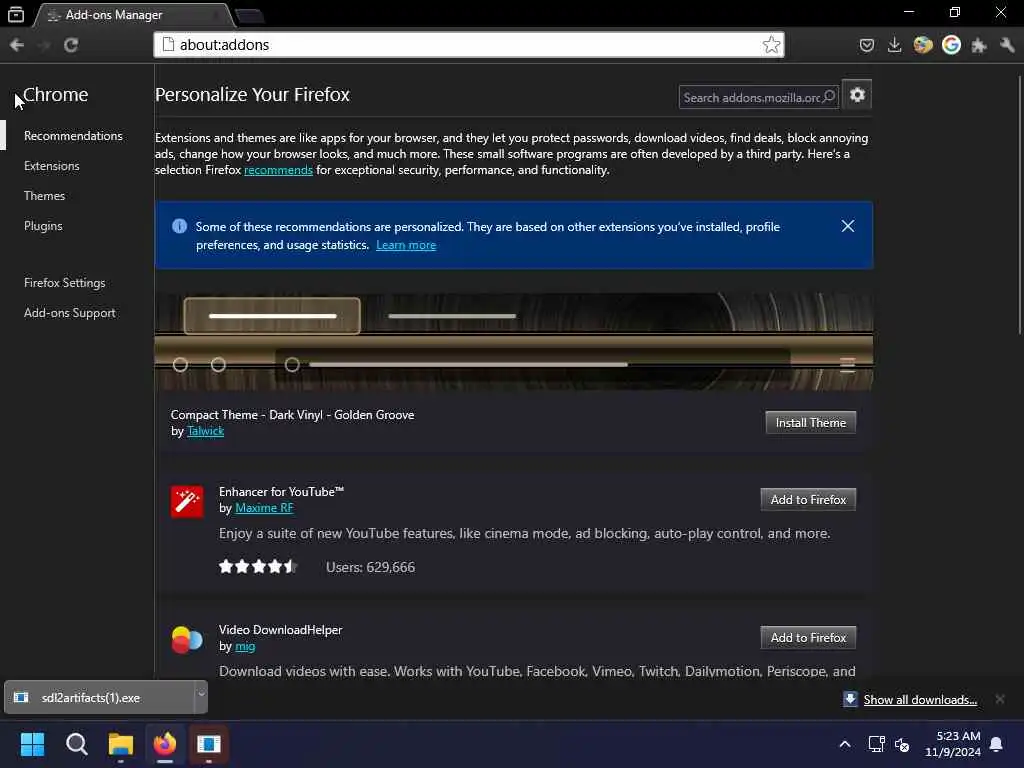Select the Plugins category
1024x768 pixels.
tap(43, 226)
